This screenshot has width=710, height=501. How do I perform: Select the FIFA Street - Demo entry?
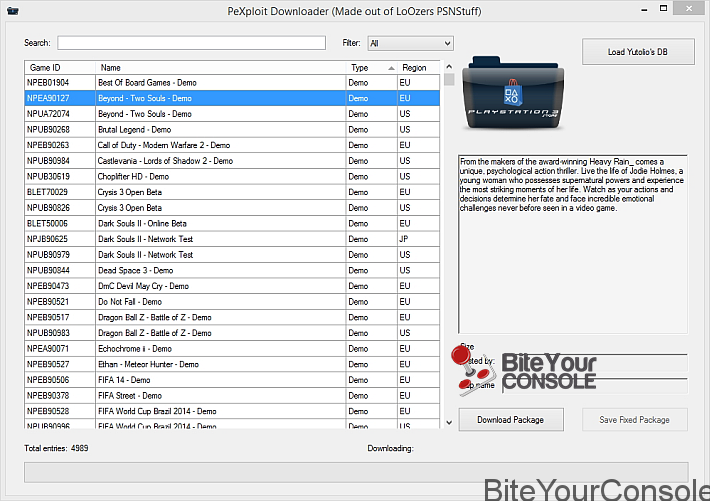pos(232,395)
